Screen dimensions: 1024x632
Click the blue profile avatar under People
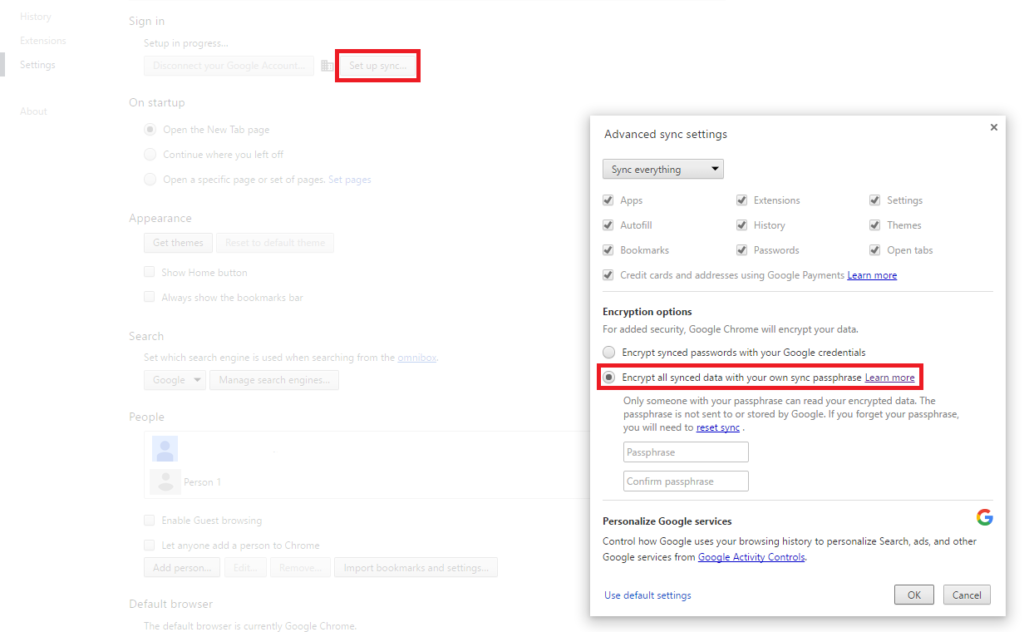tap(165, 449)
